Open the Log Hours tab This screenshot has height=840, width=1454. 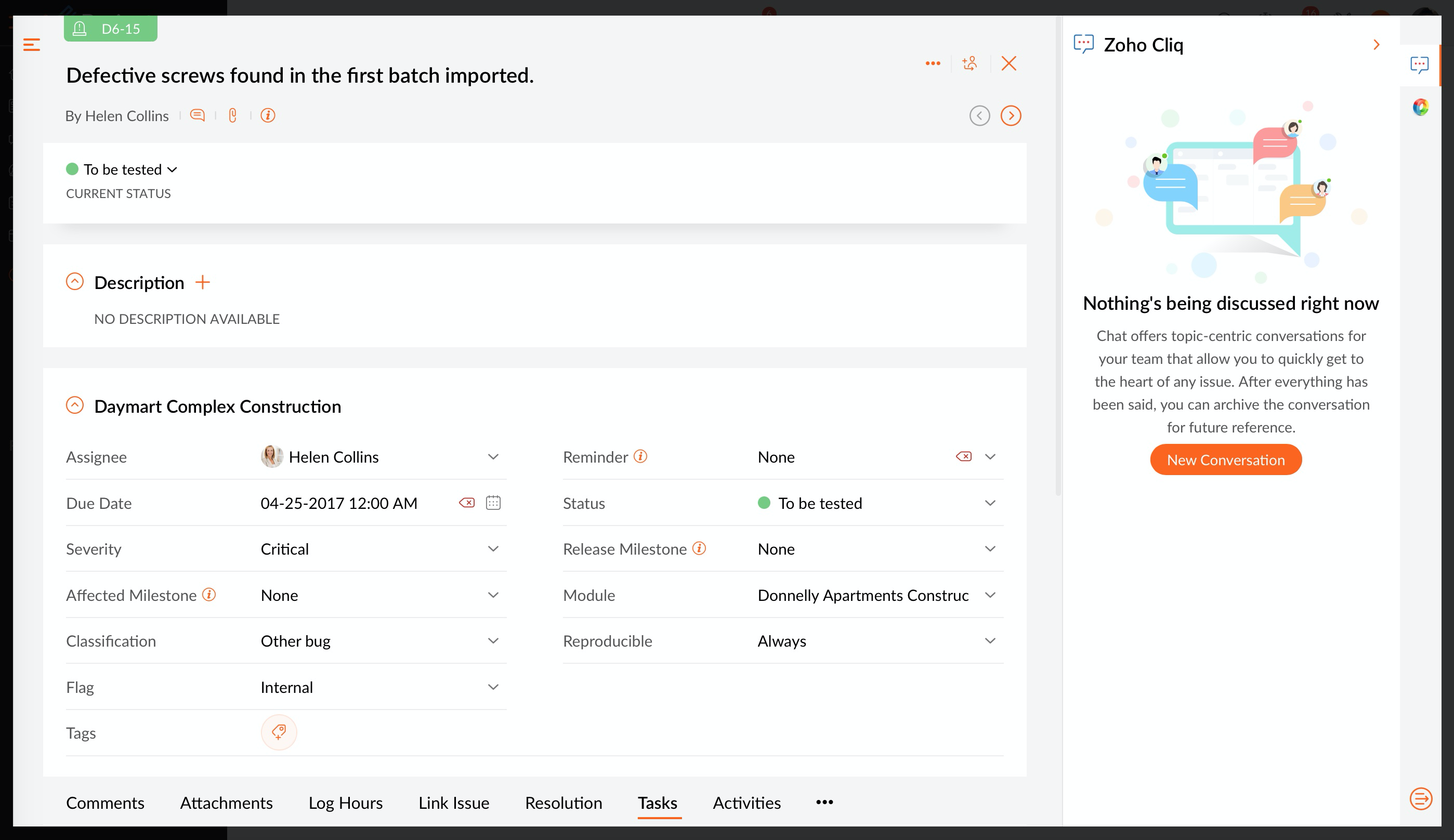345,803
